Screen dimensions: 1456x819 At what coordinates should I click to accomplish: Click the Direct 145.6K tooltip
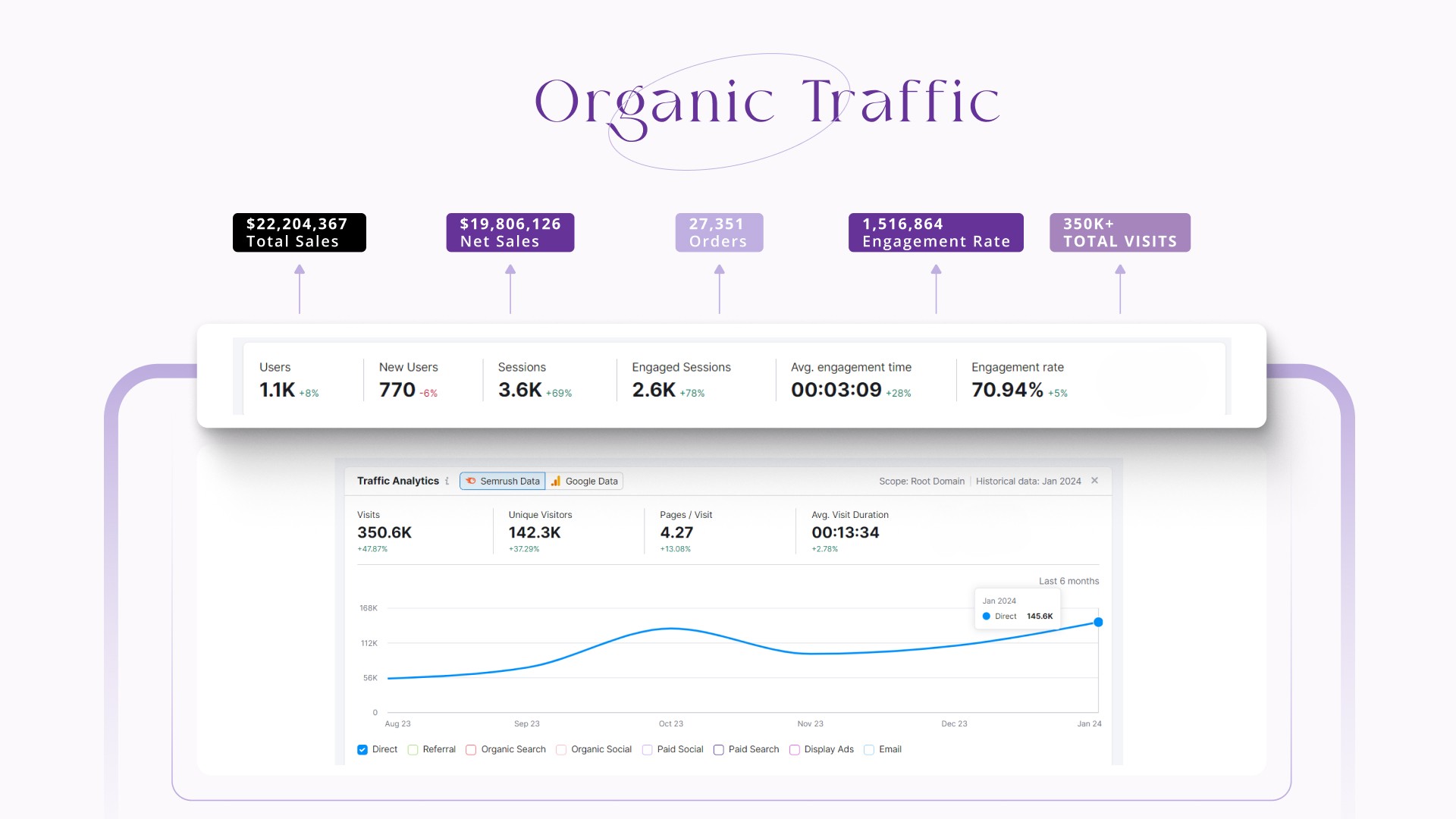(x=1017, y=608)
